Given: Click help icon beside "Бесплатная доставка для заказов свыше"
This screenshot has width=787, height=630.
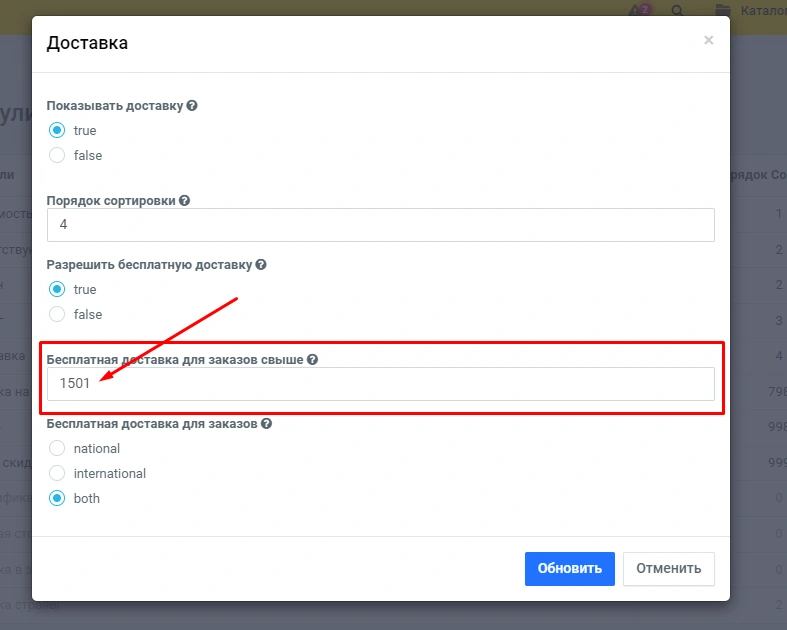Looking at the screenshot, I should pos(312,359).
